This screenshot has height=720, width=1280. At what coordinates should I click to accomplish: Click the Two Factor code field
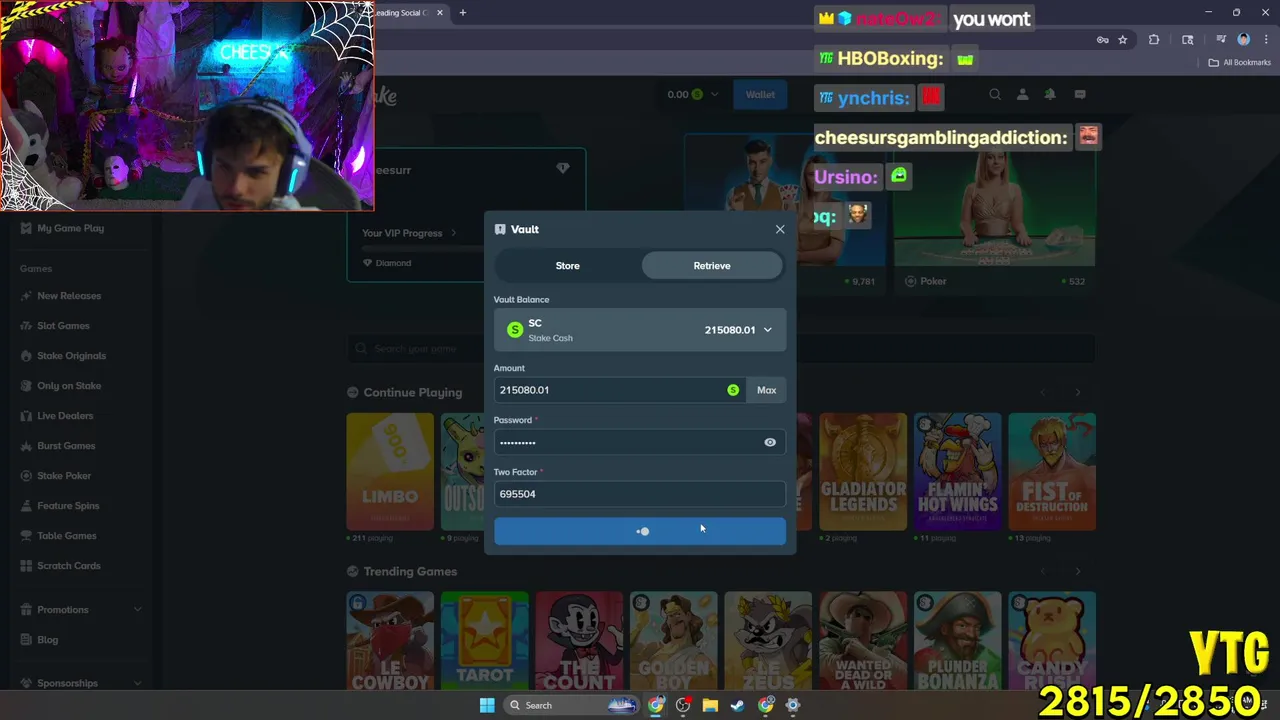pyautogui.click(x=640, y=494)
